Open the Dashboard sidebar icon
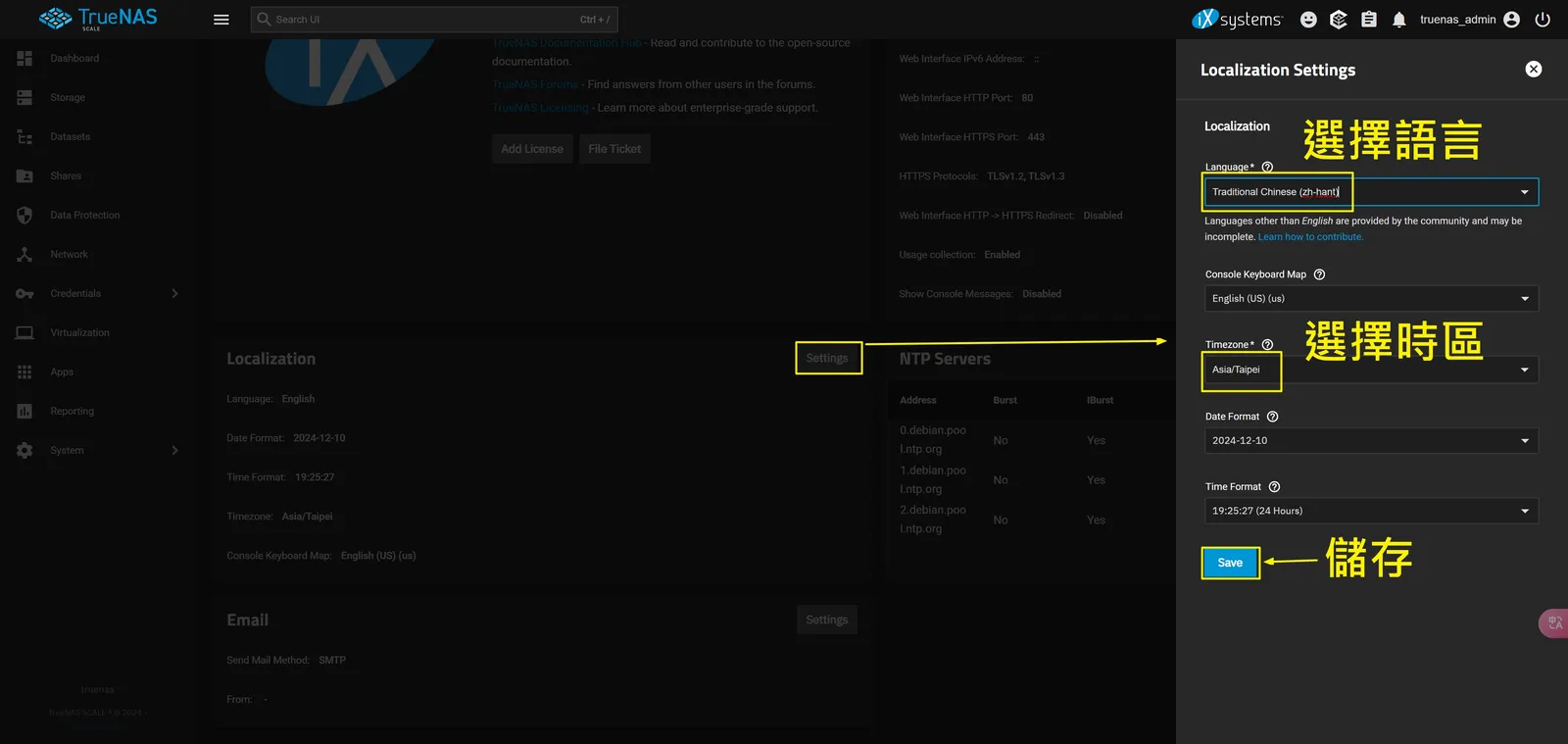 24,59
